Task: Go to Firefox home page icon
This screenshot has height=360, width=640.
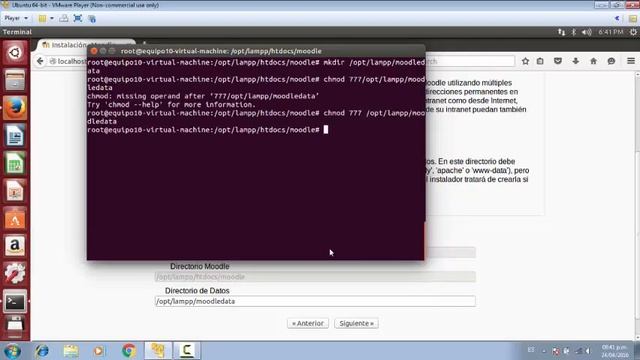Action: click(x=593, y=61)
